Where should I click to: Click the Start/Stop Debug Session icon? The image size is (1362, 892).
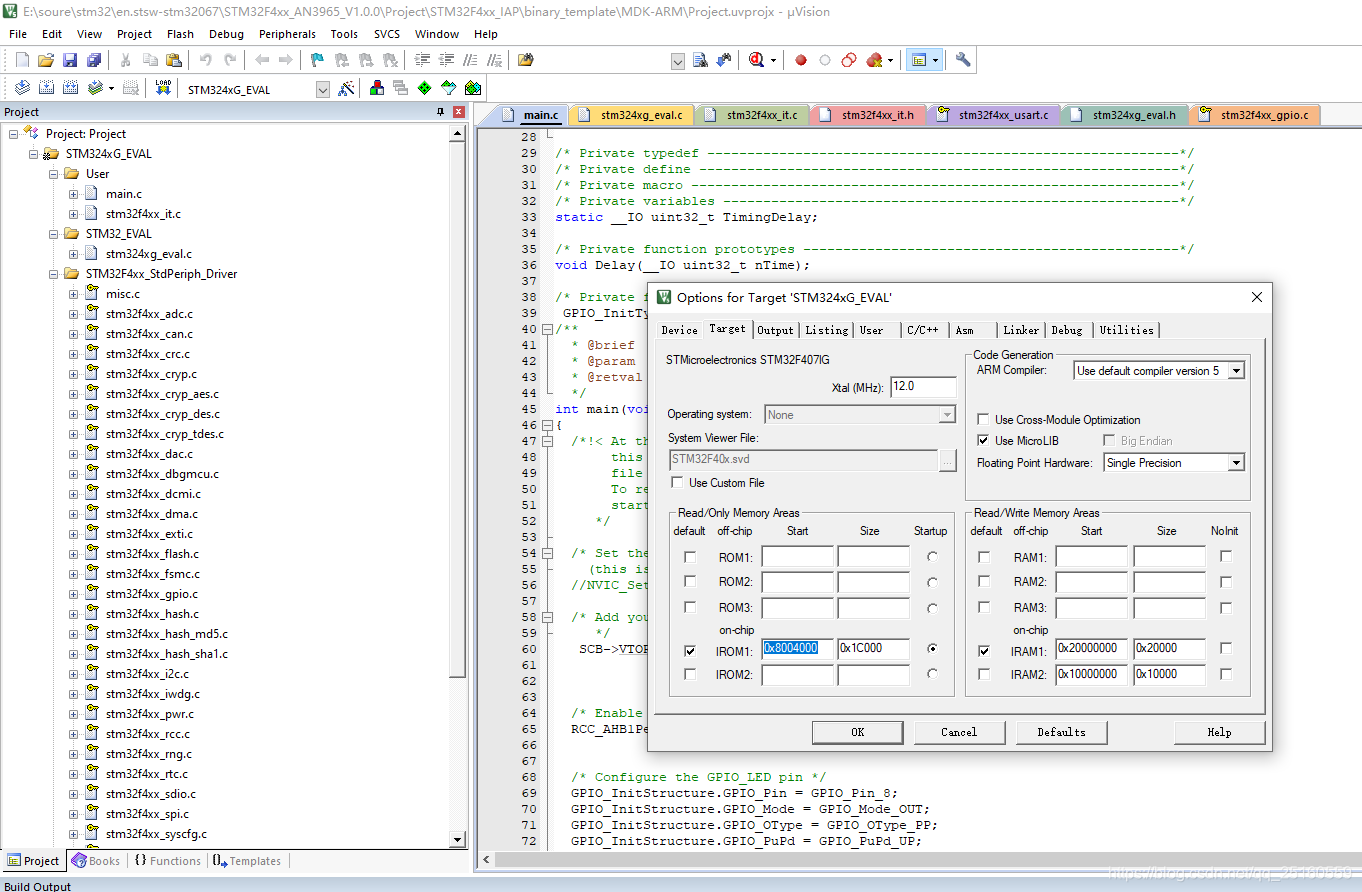tap(759, 60)
